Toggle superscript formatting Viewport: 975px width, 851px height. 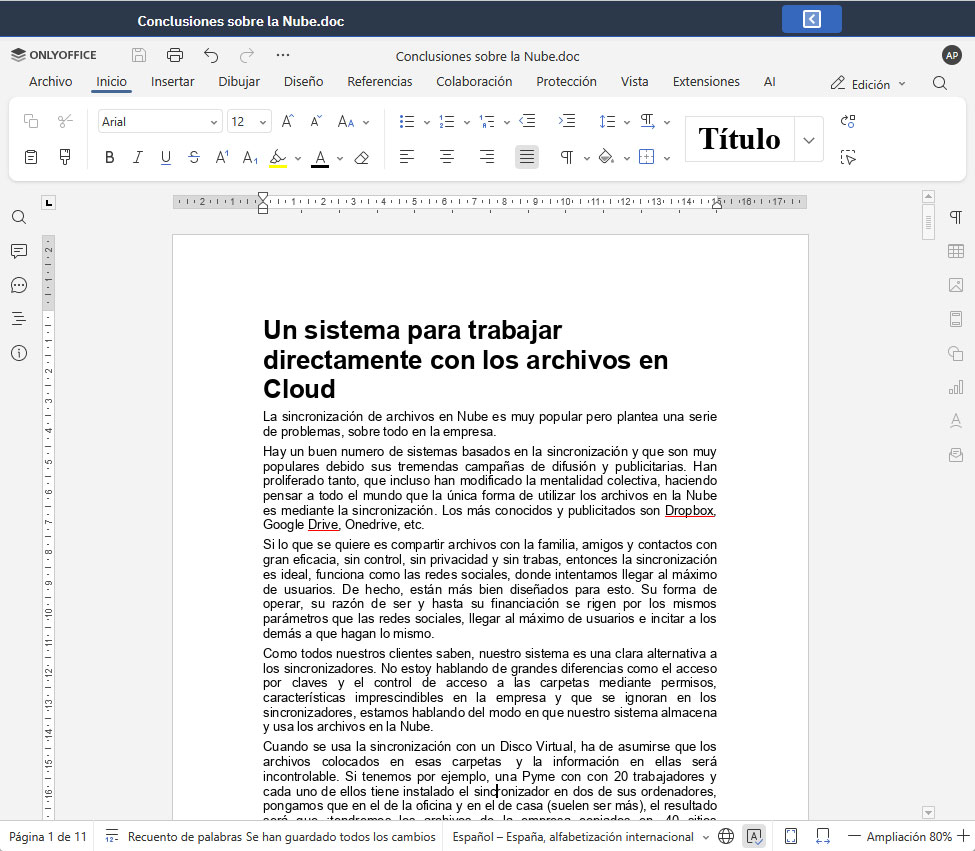222,157
